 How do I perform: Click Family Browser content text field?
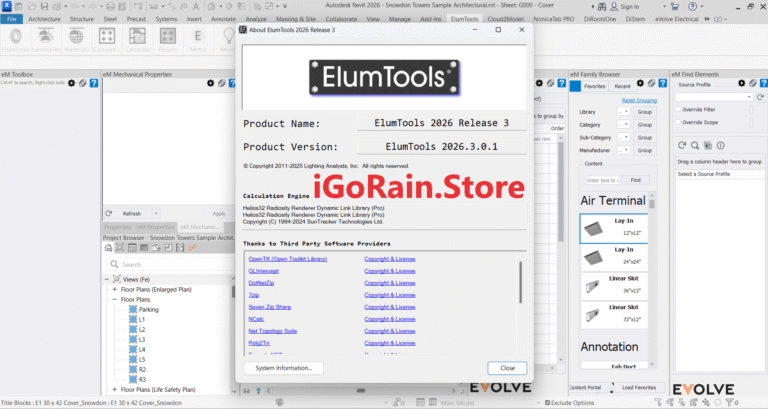click(x=602, y=180)
